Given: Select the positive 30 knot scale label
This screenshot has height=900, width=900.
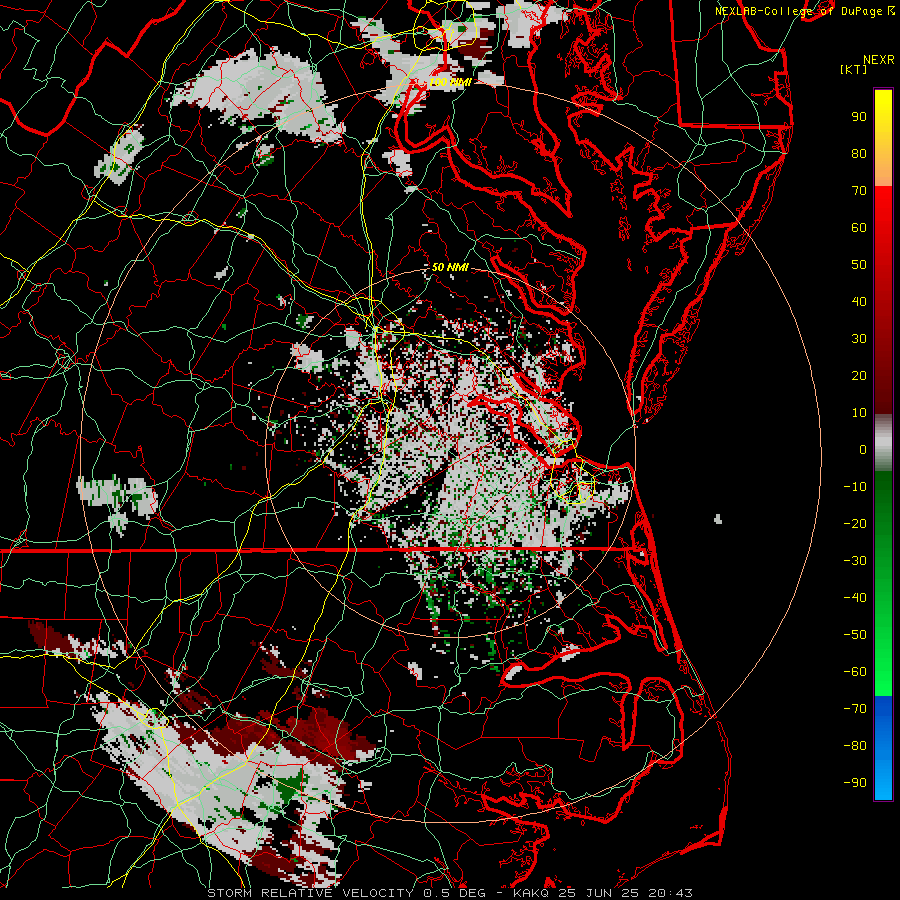Looking at the screenshot, I should coord(859,339).
